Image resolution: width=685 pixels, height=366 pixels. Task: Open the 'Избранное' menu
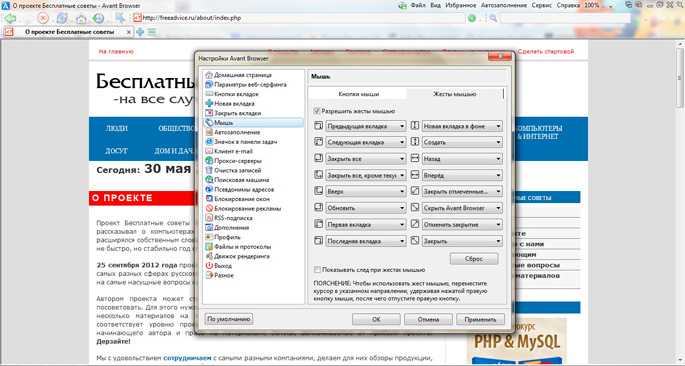(x=460, y=5)
